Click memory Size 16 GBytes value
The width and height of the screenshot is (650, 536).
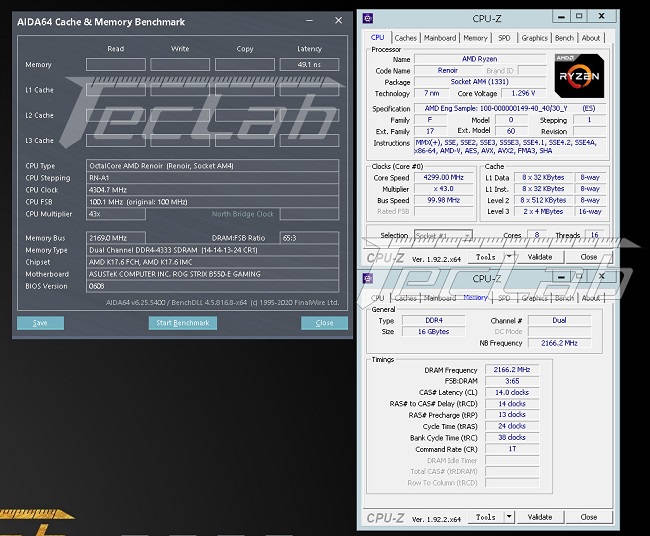434,332
